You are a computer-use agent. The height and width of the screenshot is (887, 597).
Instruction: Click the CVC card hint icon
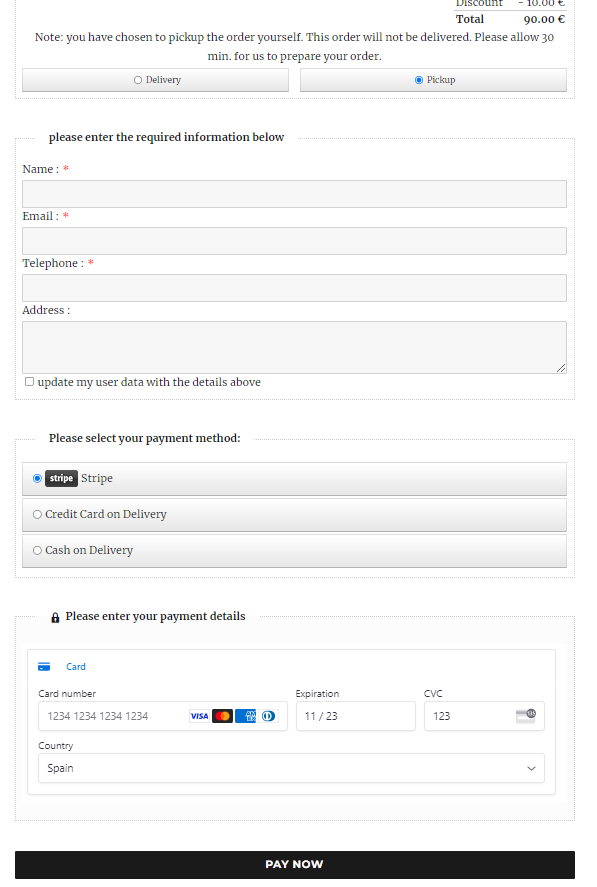point(526,716)
